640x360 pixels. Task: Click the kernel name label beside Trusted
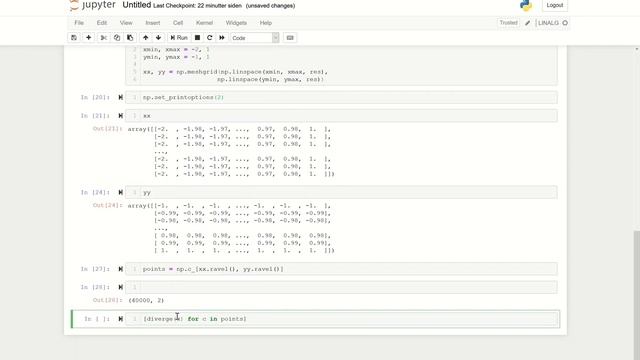(548, 23)
